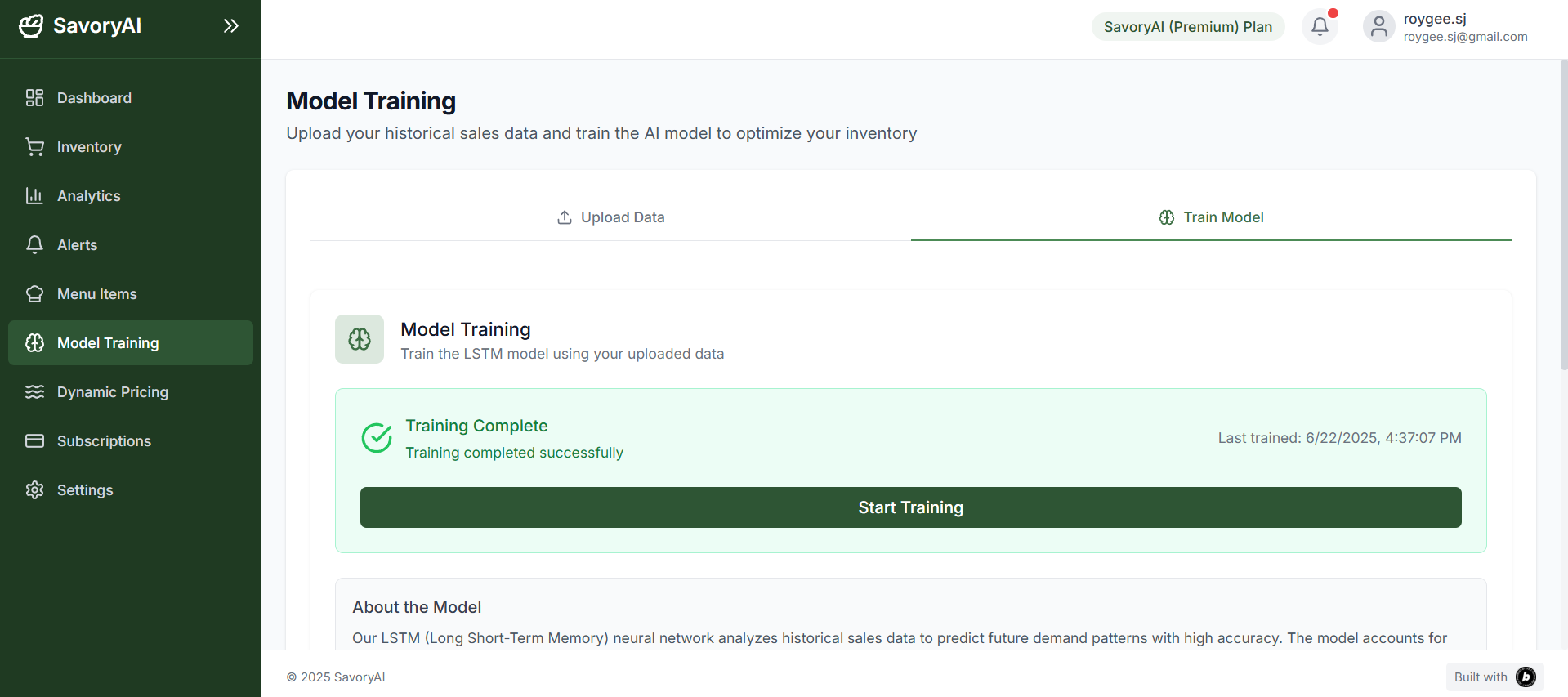The image size is (1568, 697).
Task: Click the Menu Items chef hat icon
Action: pos(34,294)
